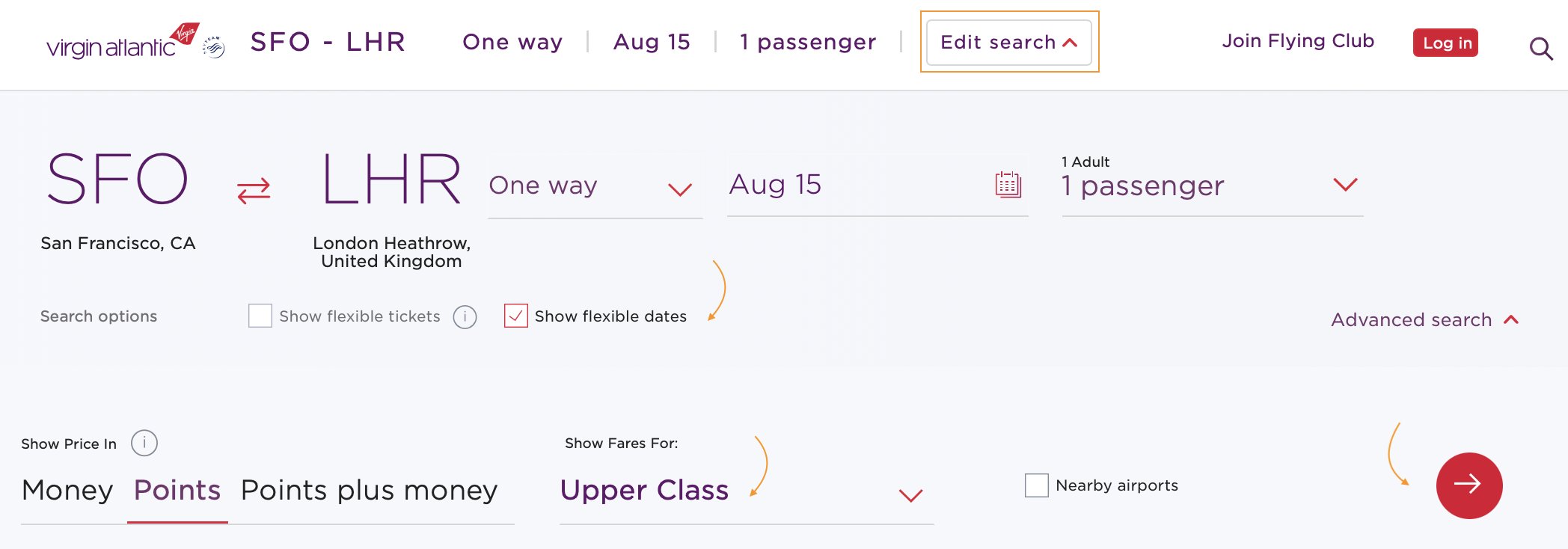Click the SkyTeam emblem icon
Image resolution: width=1568 pixels, height=549 pixels.
pyautogui.click(x=214, y=47)
